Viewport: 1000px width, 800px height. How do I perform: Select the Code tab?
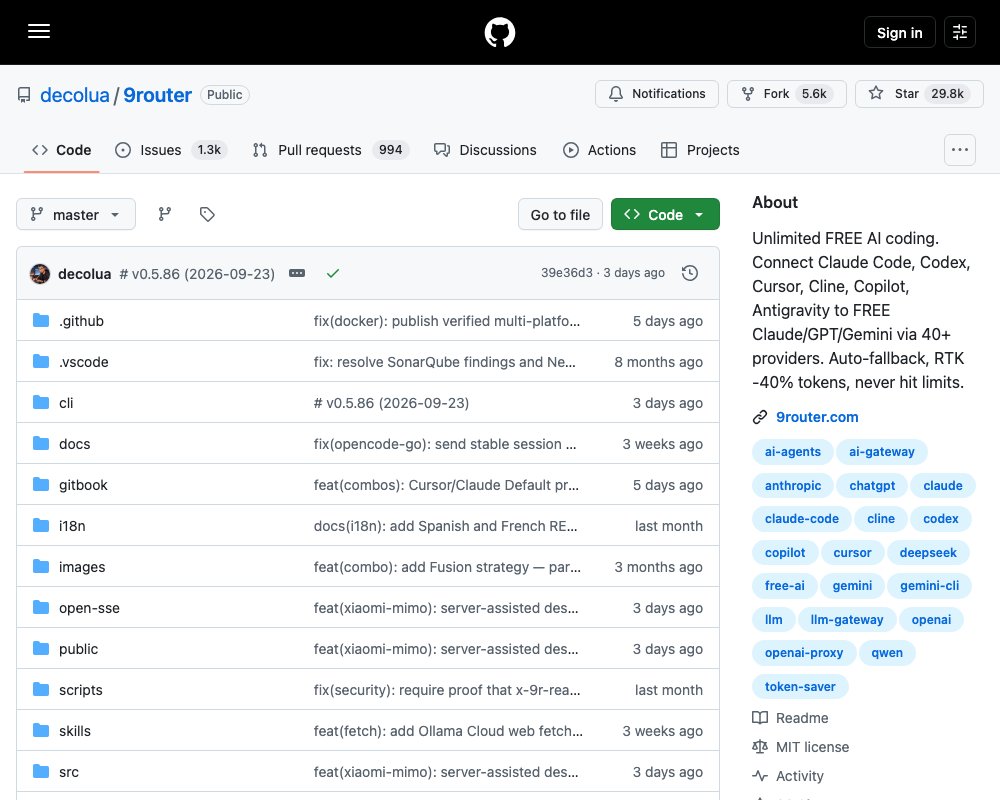62,150
